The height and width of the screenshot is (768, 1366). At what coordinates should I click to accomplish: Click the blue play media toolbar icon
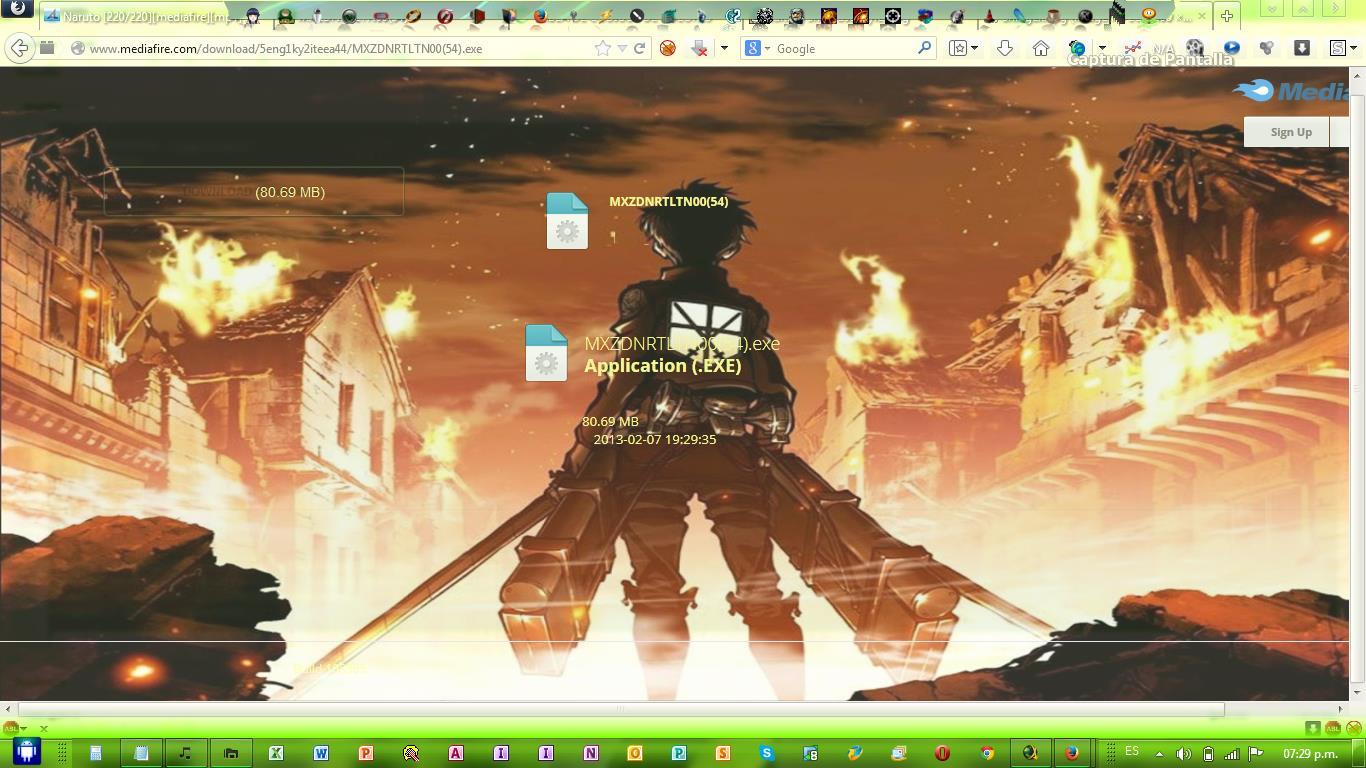(1232, 48)
